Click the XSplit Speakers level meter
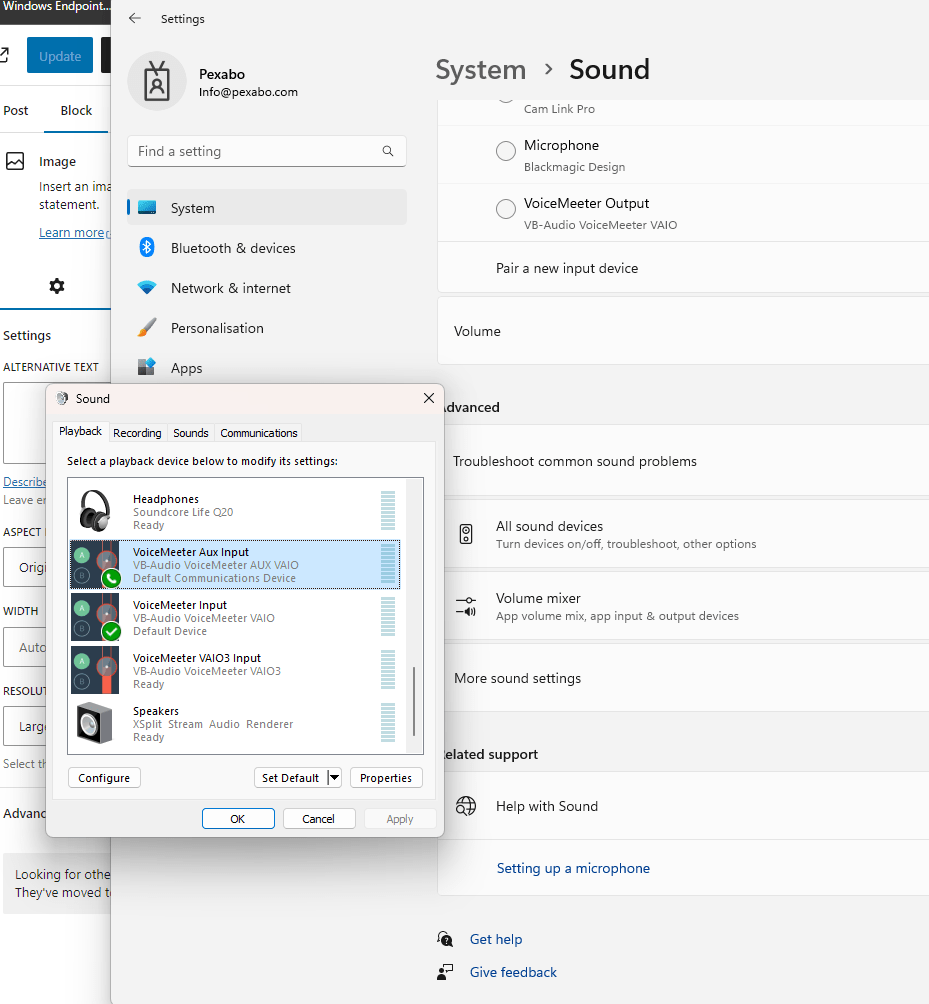The height and width of the screenshot is (1004, 929). click(387, 722)
